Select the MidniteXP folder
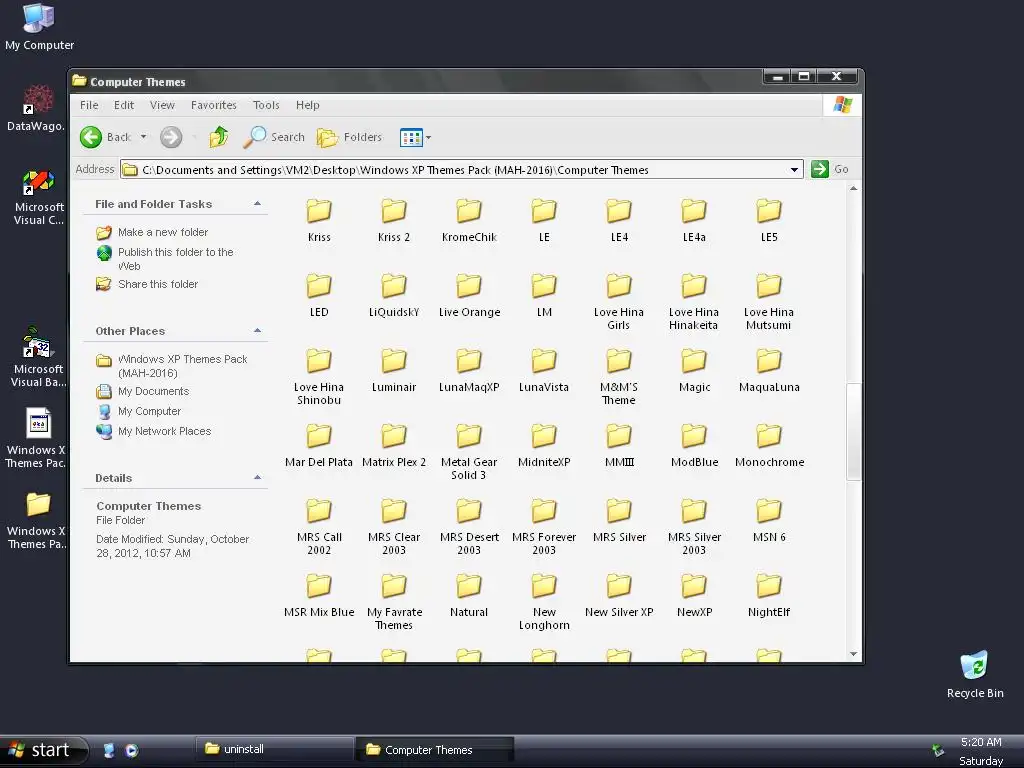Image resolution: width=1024 pixels, height=768 pixels. click(543, 446)
